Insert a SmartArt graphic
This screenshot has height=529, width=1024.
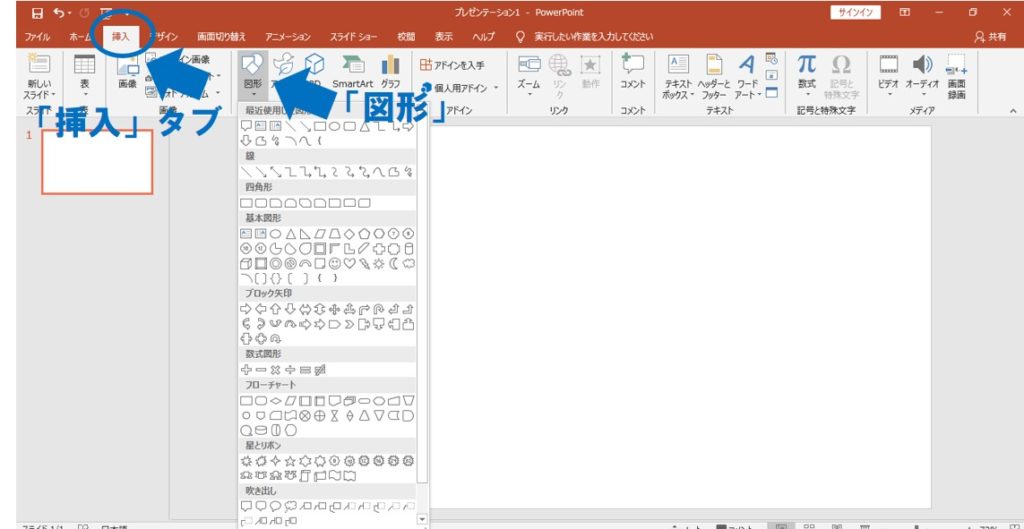click(x=352, y=72)
